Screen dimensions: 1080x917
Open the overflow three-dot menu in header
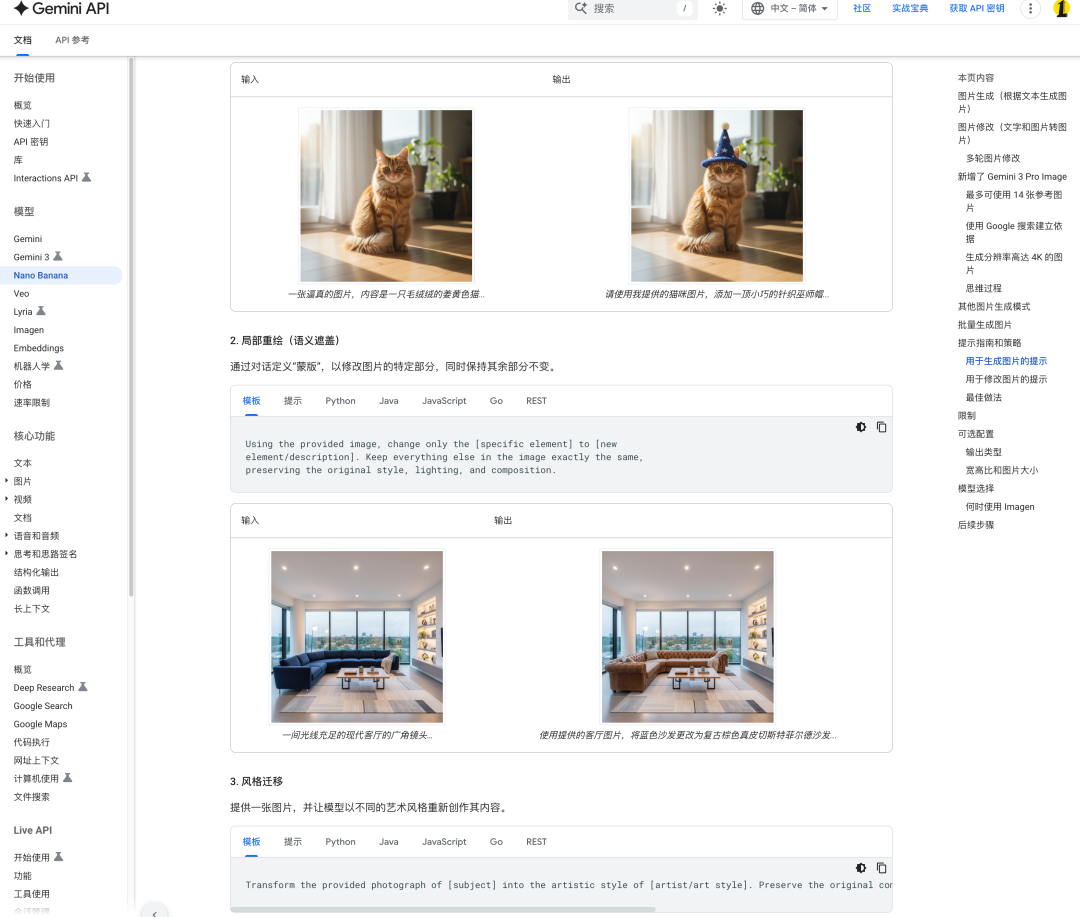click(1030, 9)
